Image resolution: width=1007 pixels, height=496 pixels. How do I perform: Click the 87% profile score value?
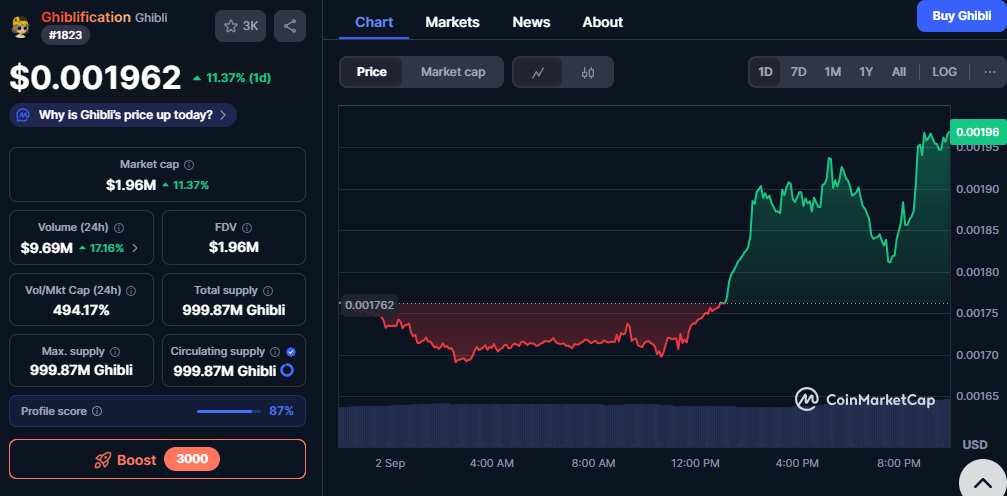click(281, 411)
